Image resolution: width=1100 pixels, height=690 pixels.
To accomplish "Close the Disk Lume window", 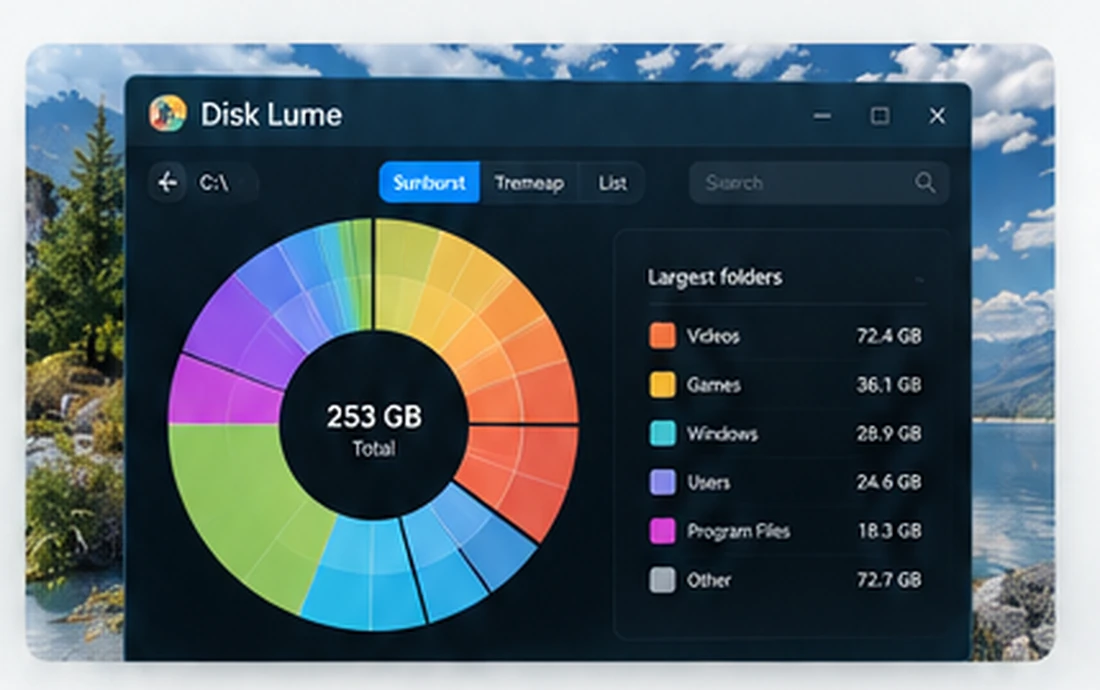I will (x=937, y=116).
